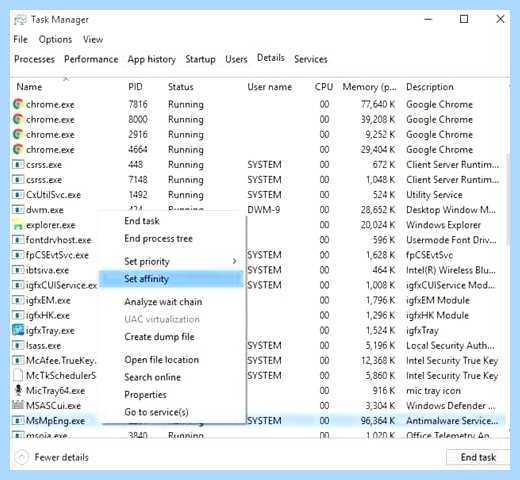Click the igfxCUIService process icon
Viewport: 520px width, 480px height.
point(18,285)
